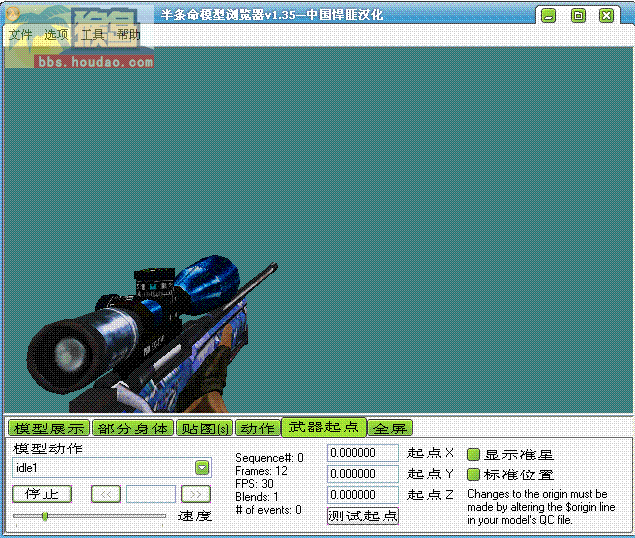Step to next frame with >> button
Screen dimensions: 635x538
pos(196,494)
